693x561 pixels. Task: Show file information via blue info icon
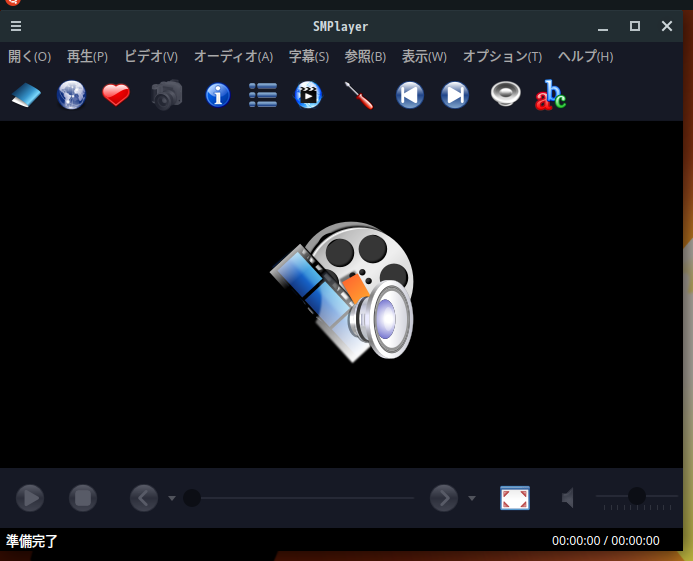(218, 95)
